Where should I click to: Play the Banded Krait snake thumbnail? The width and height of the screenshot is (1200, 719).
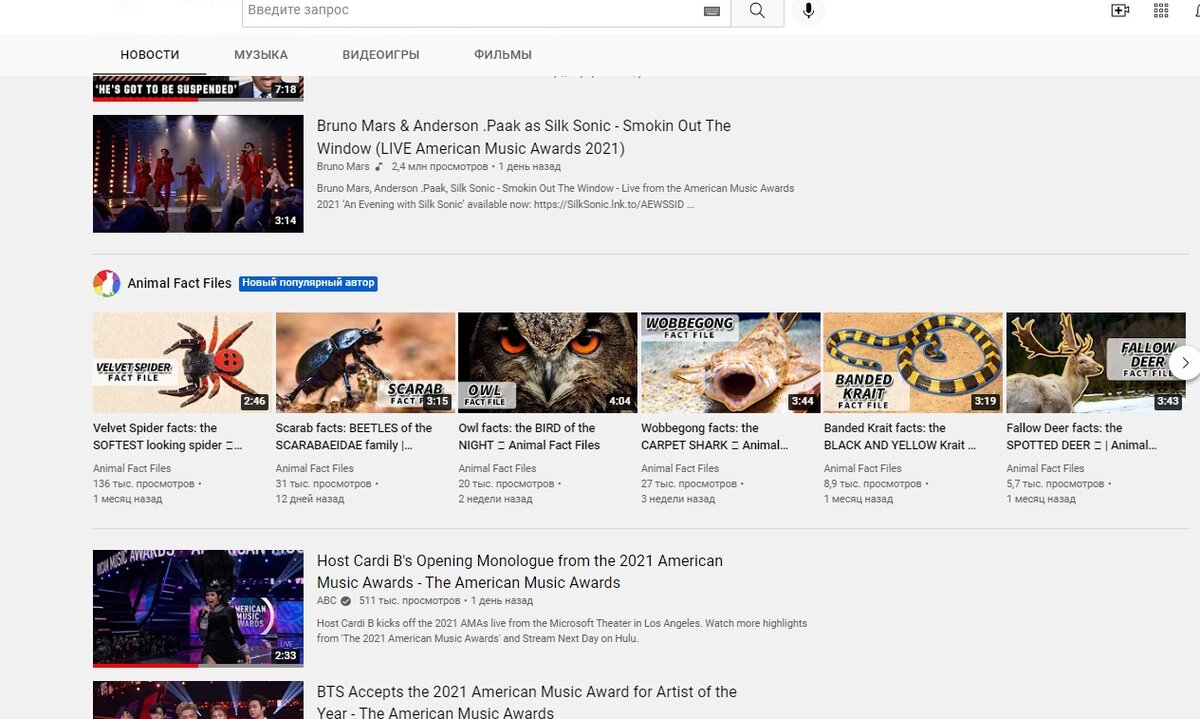[x=913, y=363]
